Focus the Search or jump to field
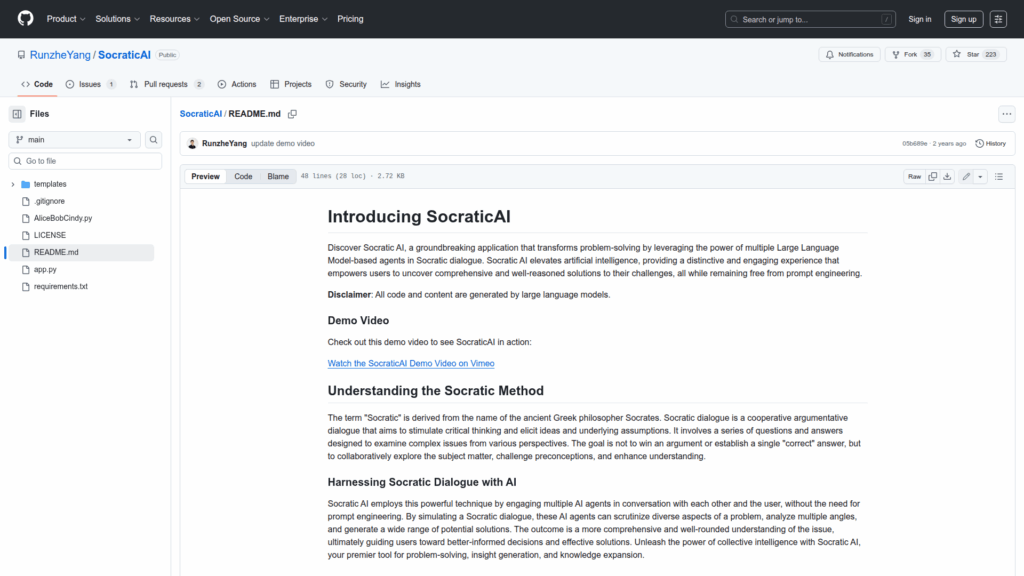This screenshot has width=1024, height=576. [x=810, y=19]
